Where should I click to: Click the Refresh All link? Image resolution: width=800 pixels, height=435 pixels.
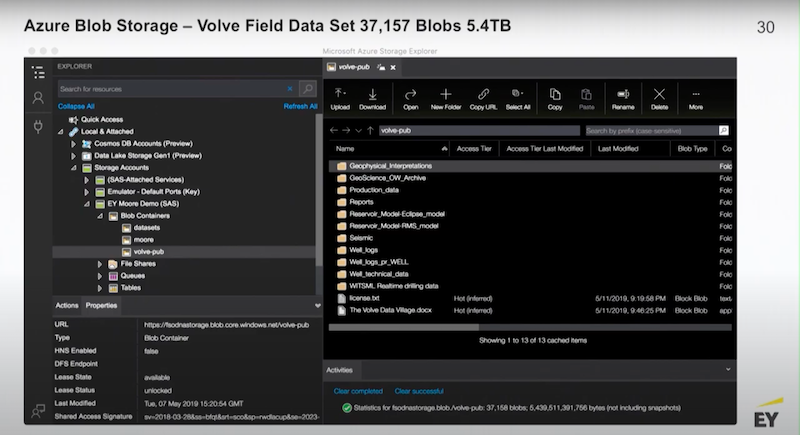point(300,106)
